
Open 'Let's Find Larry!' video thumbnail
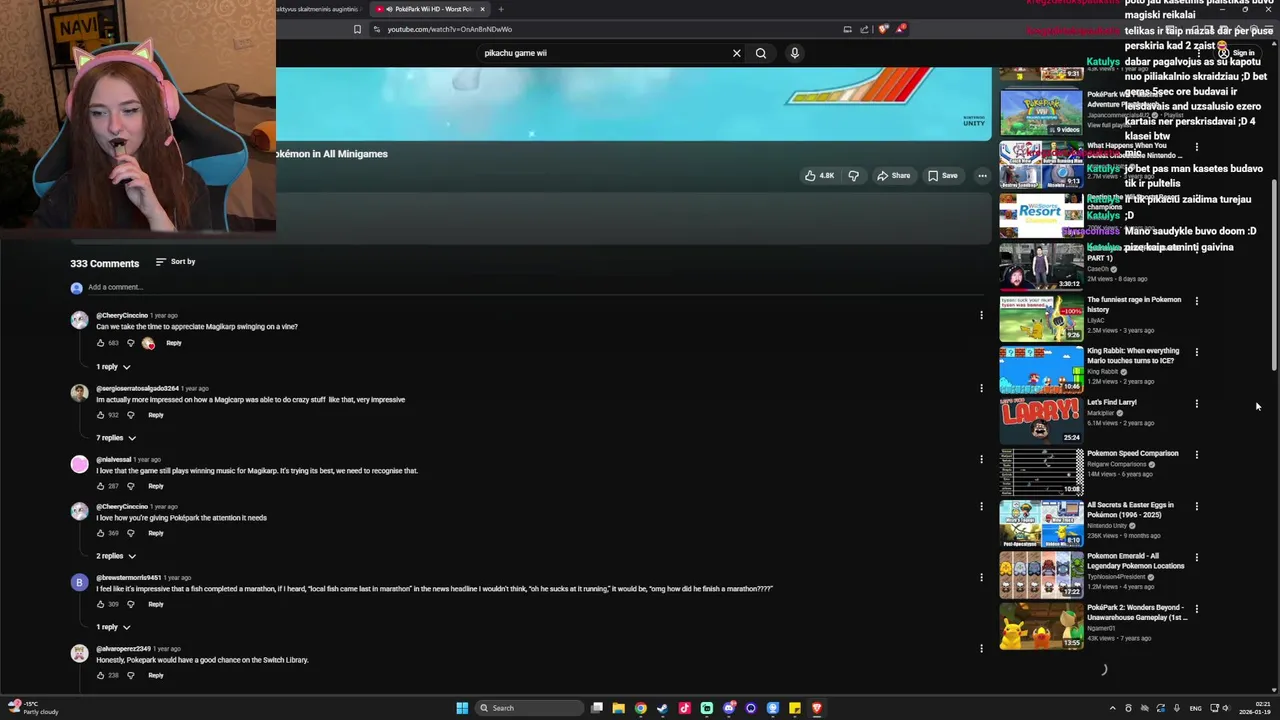pos(1041,420)
